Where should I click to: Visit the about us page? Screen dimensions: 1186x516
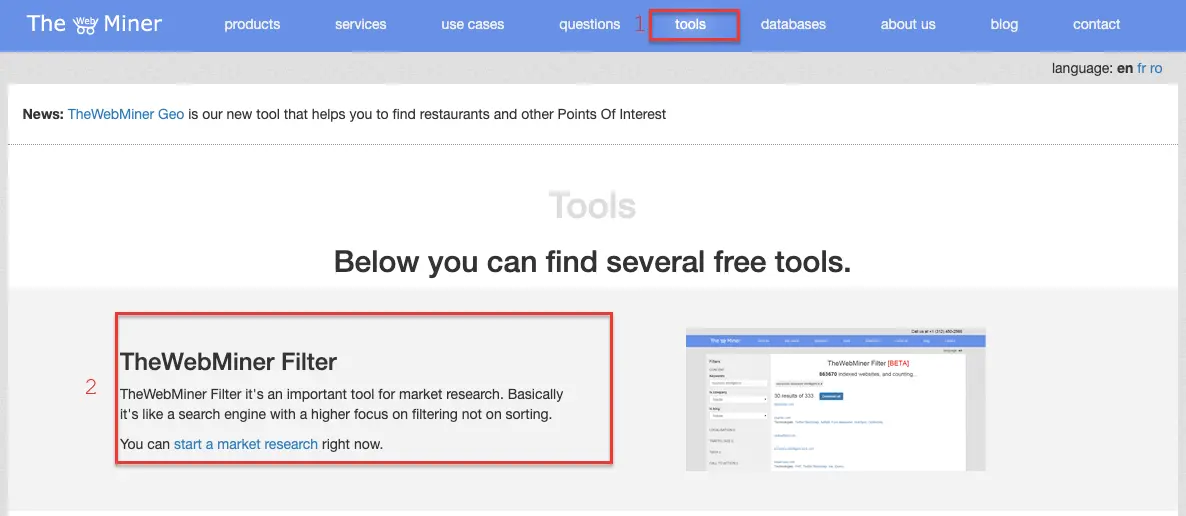908,24
